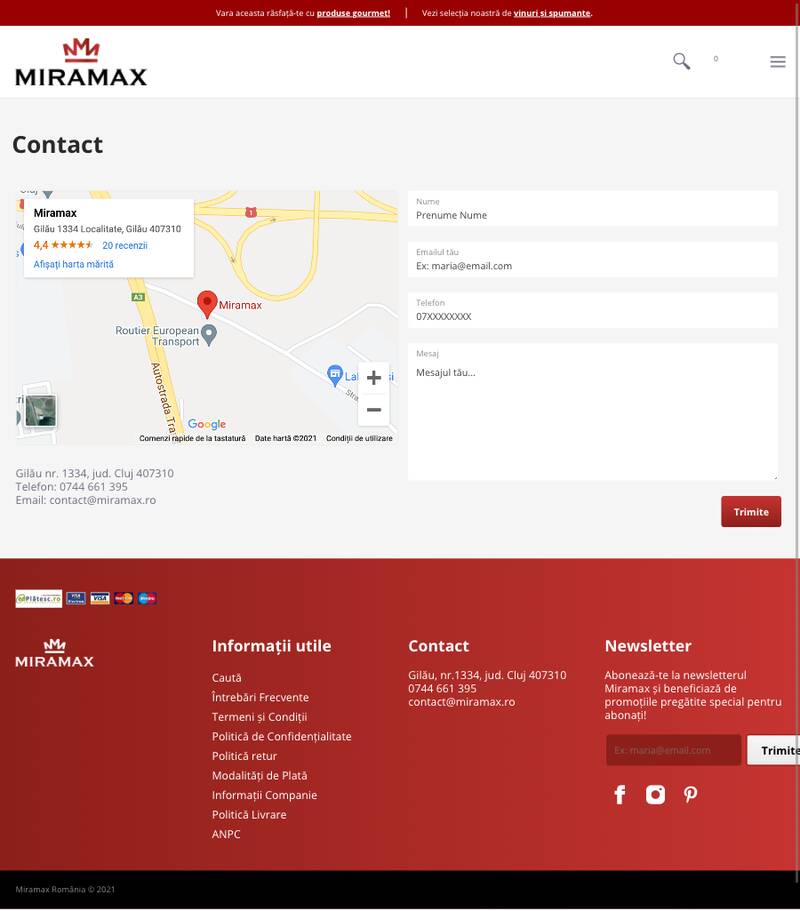Focus the newsletter email field
This screenshot has width=800, height=911.
click(673, 750)
